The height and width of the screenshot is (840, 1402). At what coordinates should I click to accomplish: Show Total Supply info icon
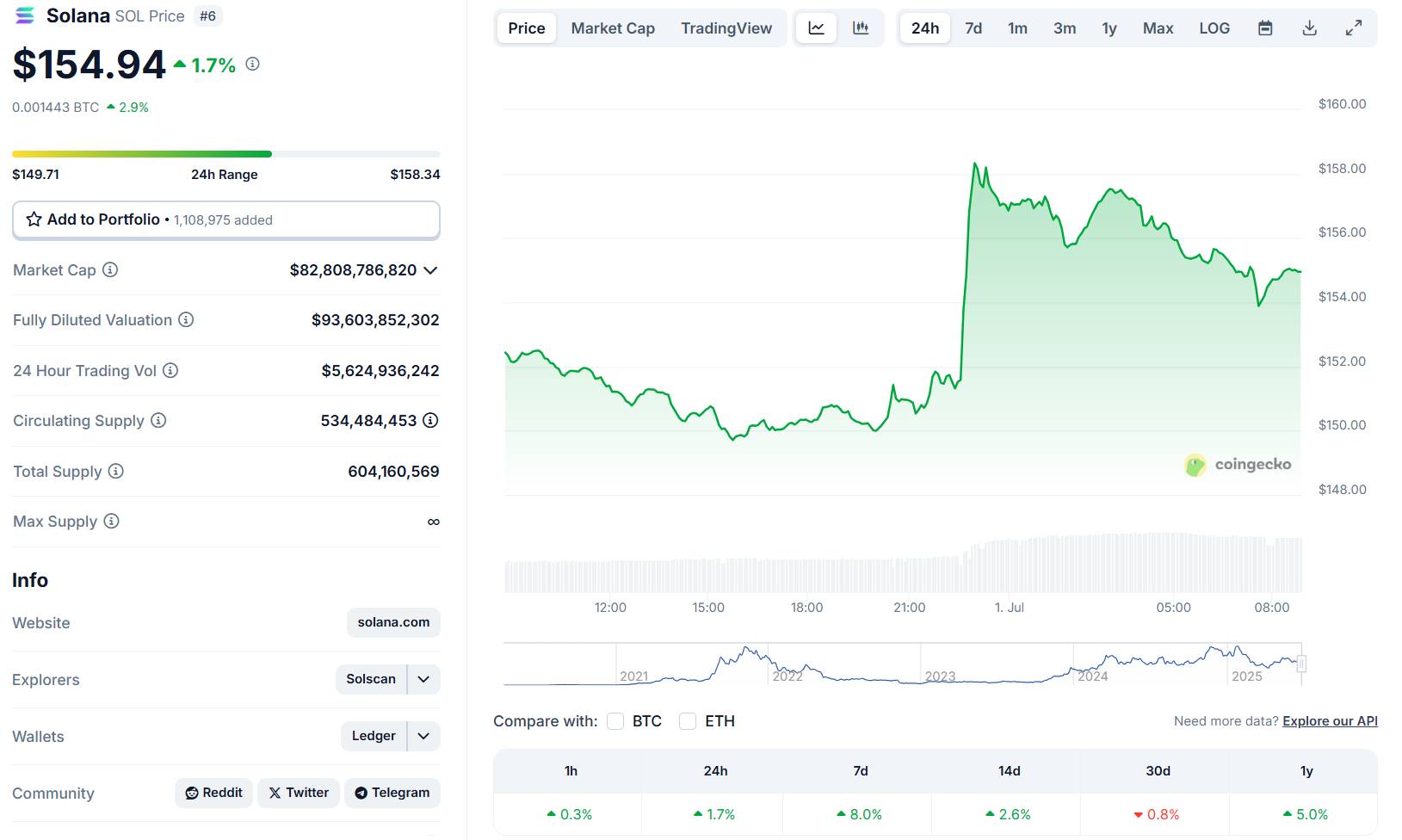point(115,471)
